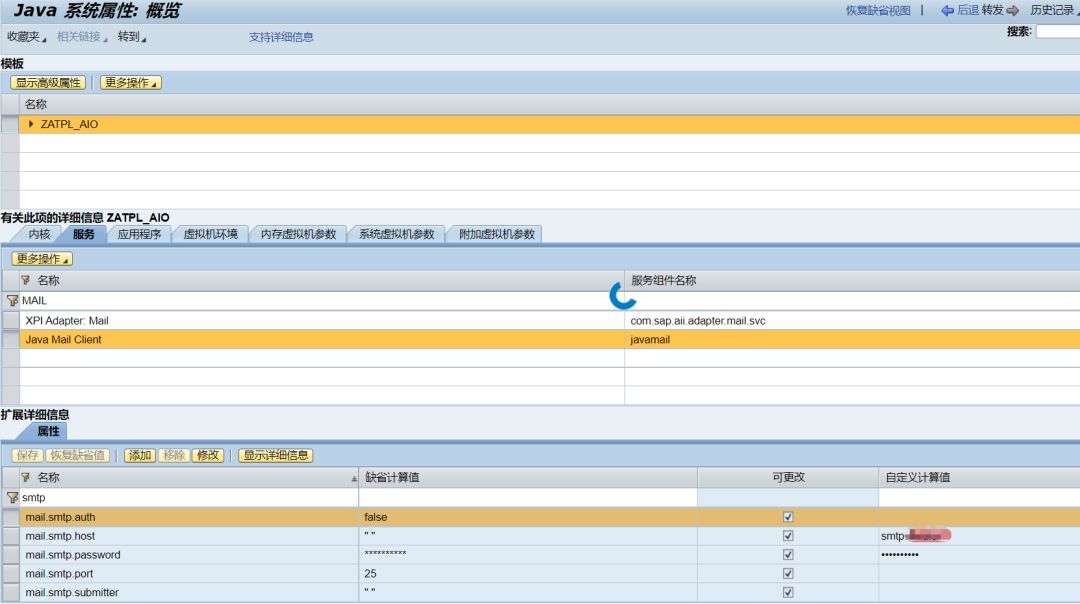
Task: Expand the ZATPL_AIO template tree node
Action: [30, 124]
